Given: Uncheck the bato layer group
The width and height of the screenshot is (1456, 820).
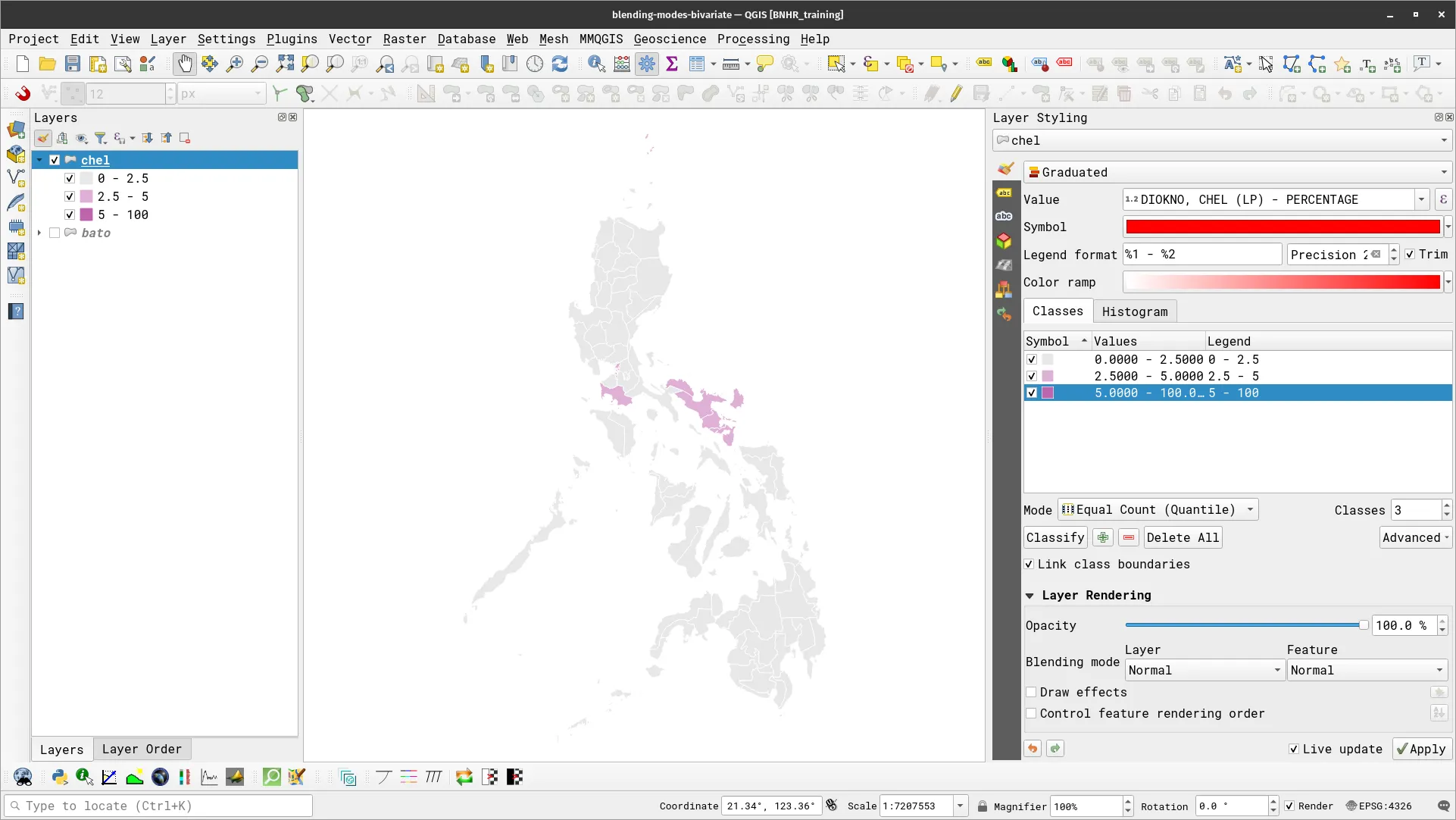Looking at the screenshot, I should pyautogui.click(x=54, y=233).
